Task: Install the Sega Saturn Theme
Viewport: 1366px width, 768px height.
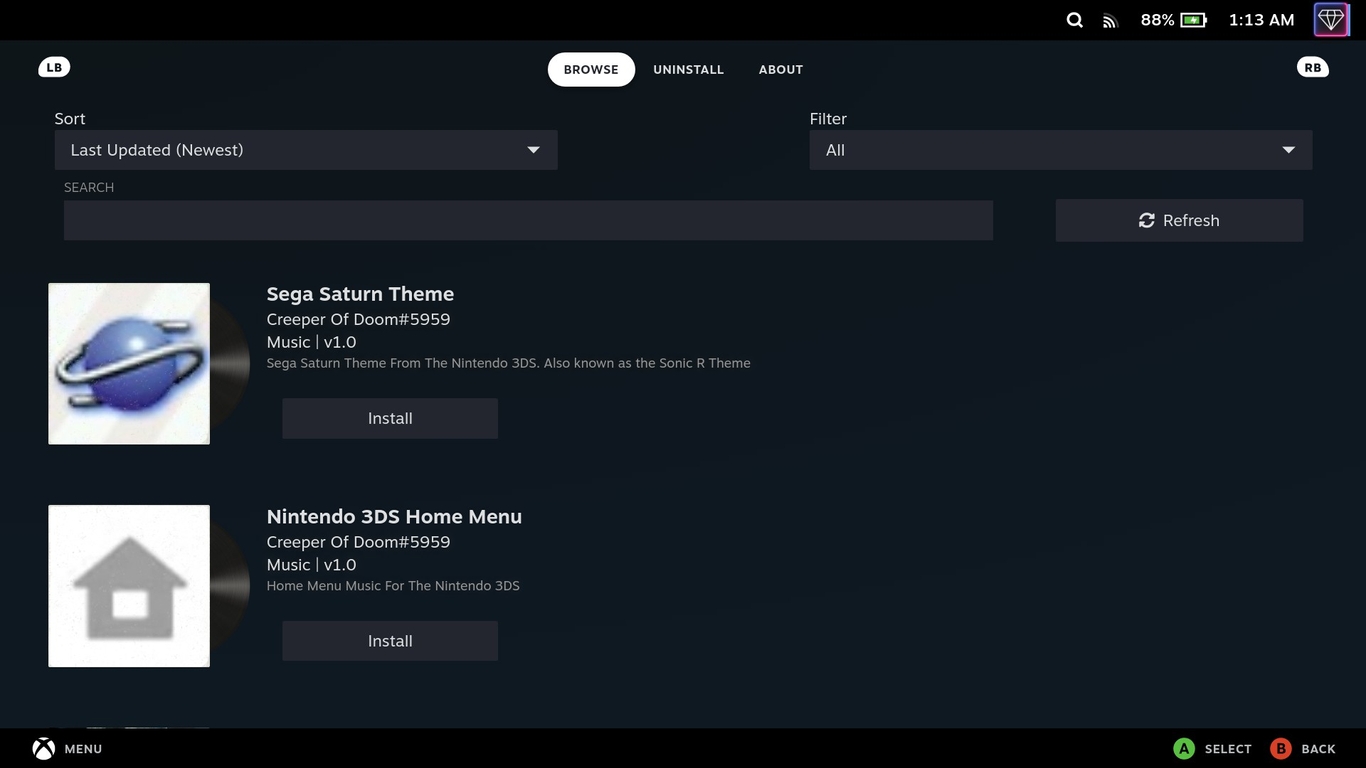Action: coord(389,418)
